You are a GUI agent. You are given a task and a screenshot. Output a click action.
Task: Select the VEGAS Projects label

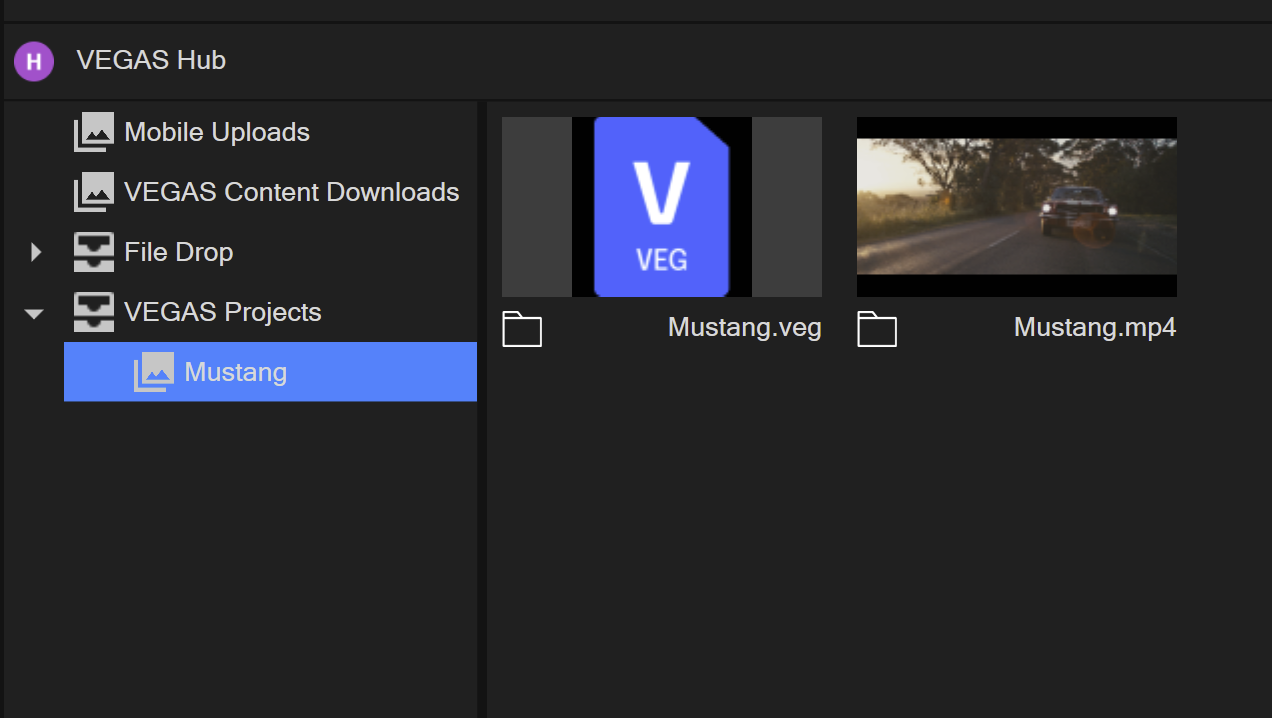[222, 312]
